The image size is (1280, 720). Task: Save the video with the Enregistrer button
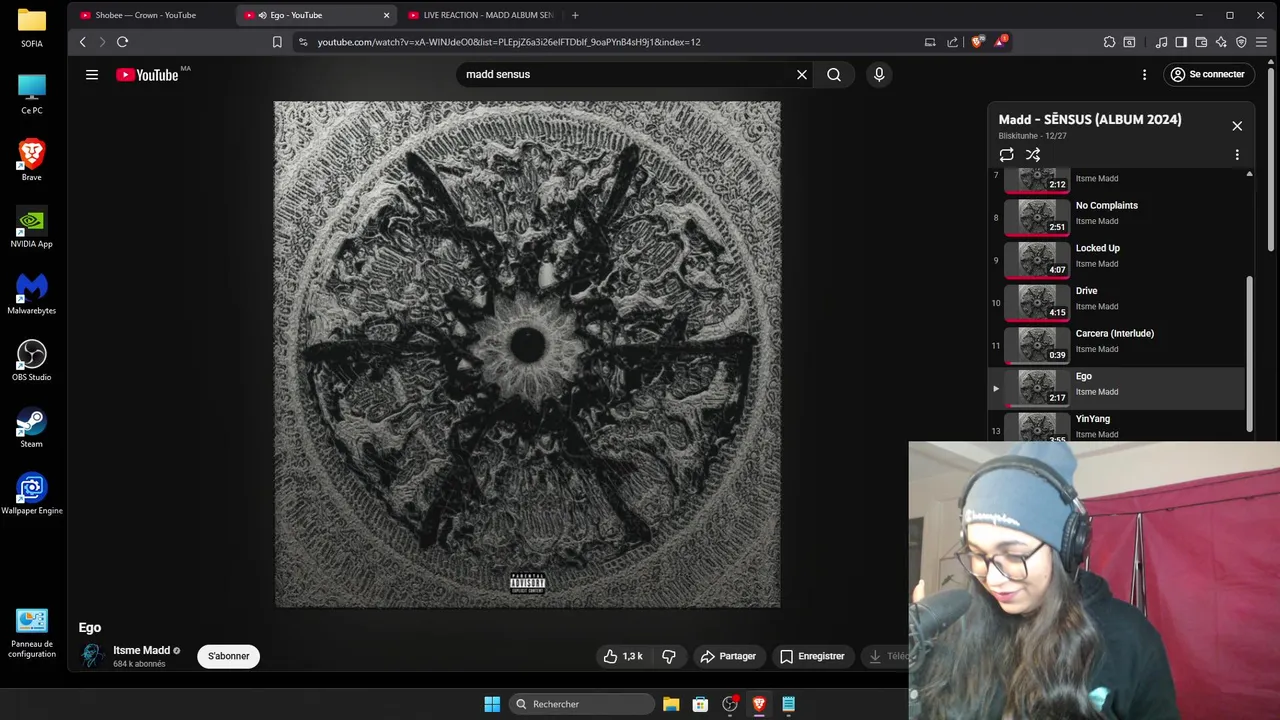pyautogui.click(x=812, y=656)
